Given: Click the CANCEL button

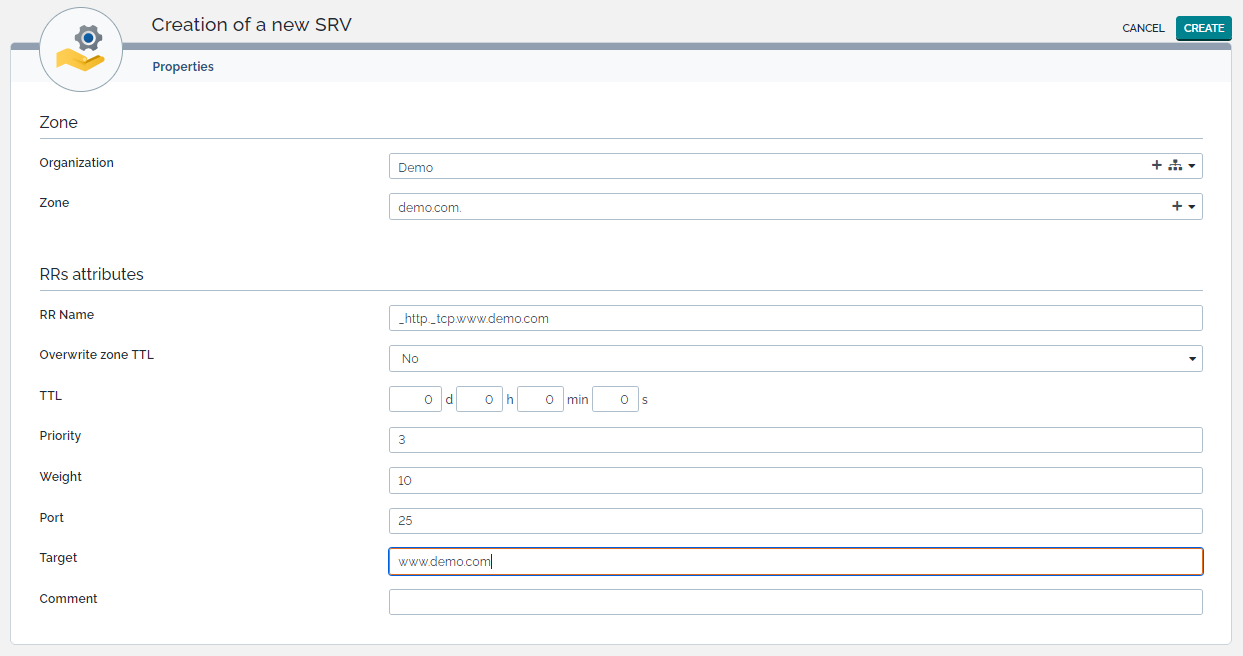Looking at the screenshot, I should pyautogui.click(x=1143, y=28).
